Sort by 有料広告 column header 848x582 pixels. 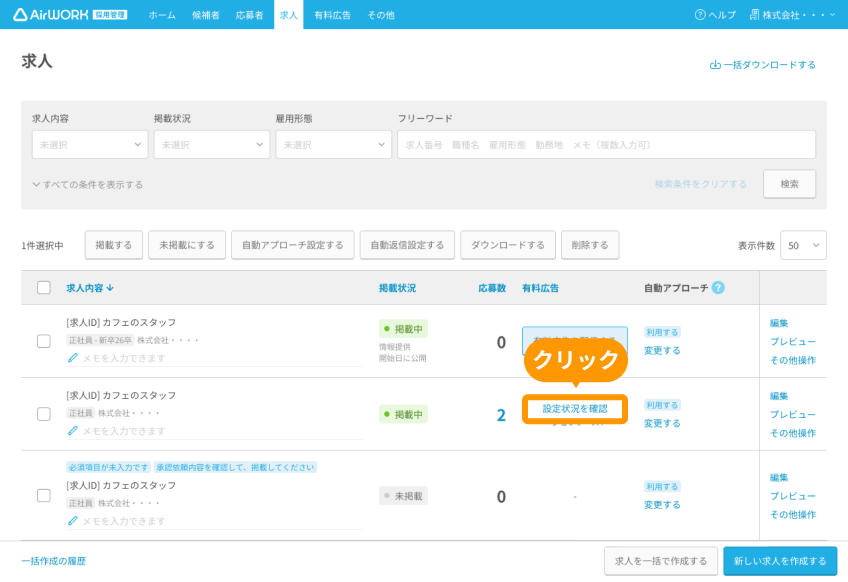click(540, 288)
